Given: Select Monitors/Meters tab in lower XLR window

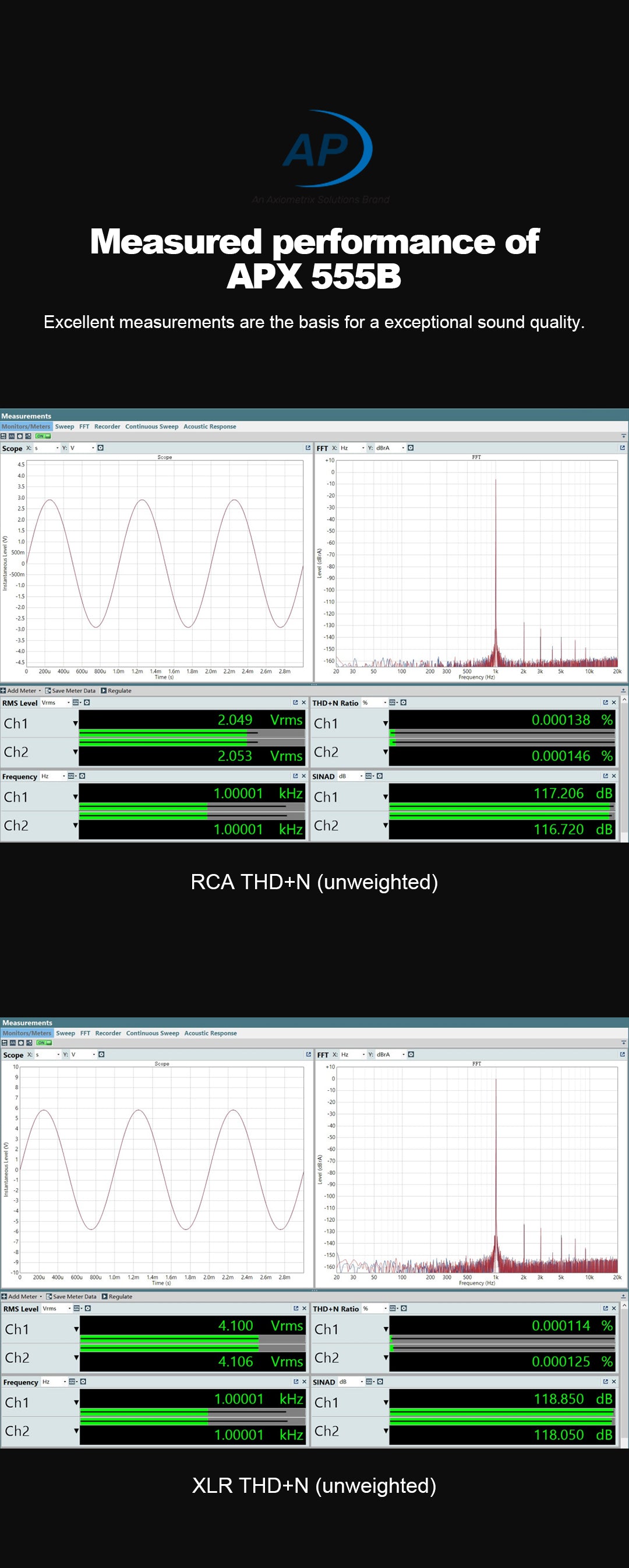Looking at the screenshot, I should pos(27,1033).
